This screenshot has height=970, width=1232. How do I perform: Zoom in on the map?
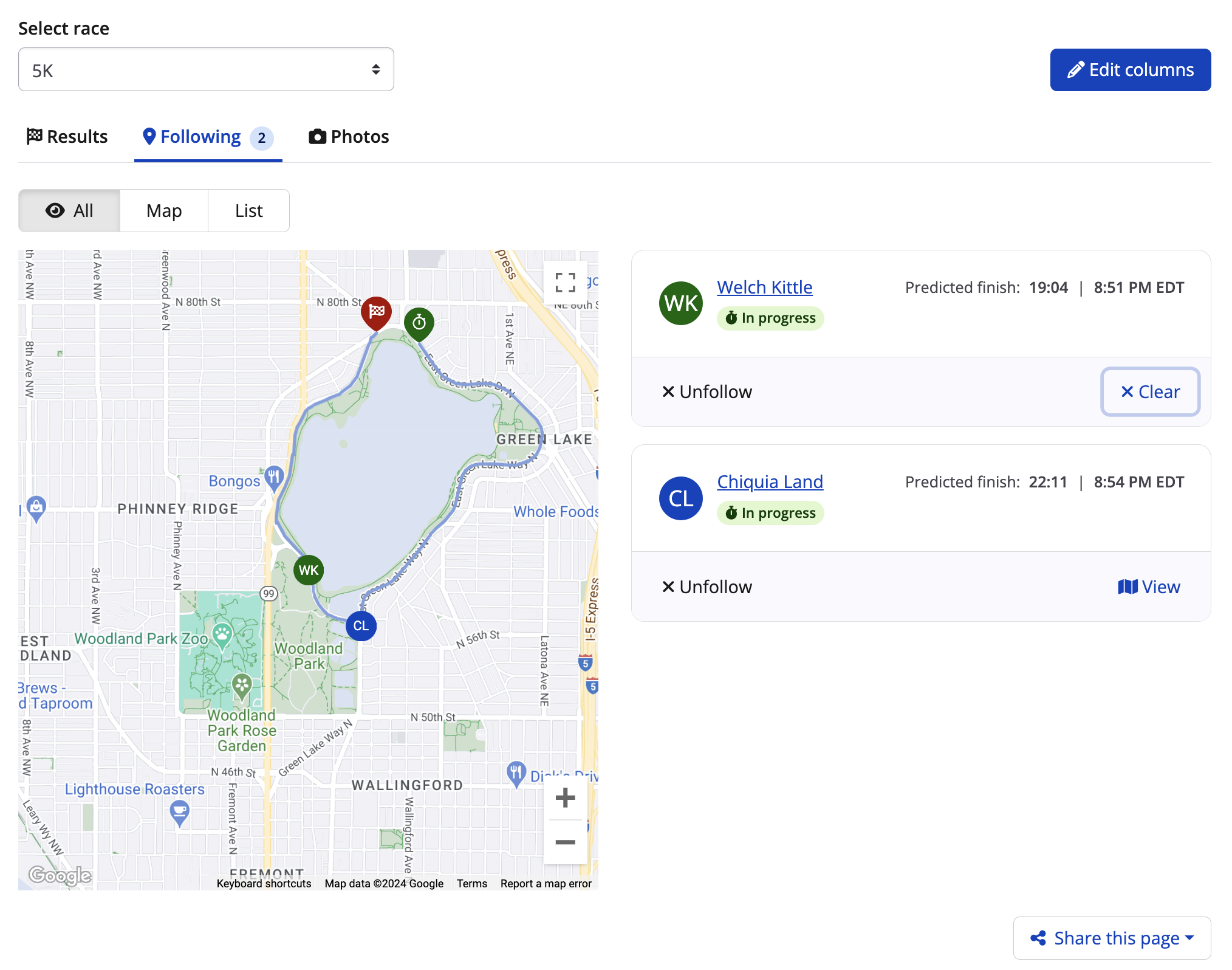click(565, 797)
